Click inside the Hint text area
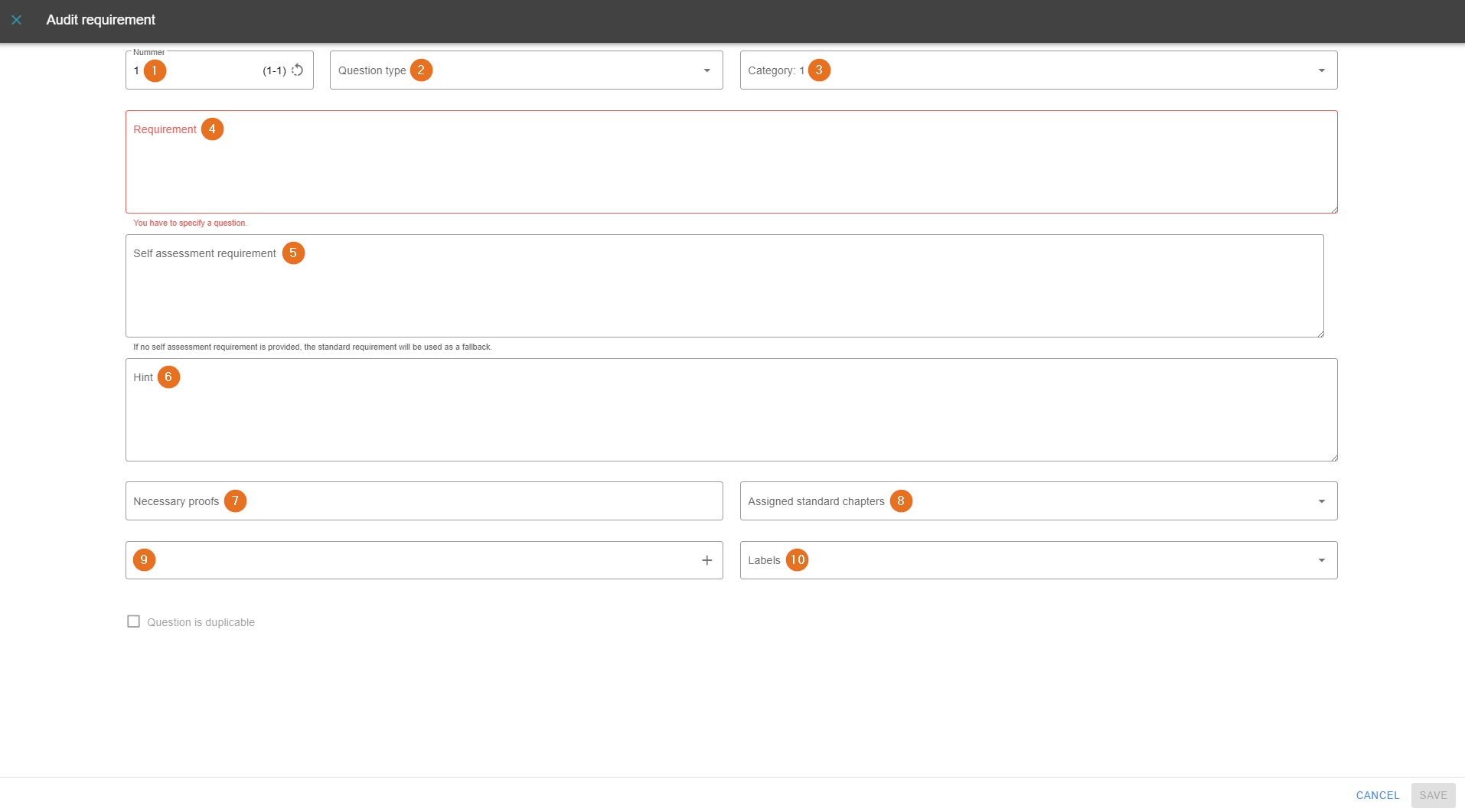The height and width of the screenshot is (812, 1465). (731, 417)
